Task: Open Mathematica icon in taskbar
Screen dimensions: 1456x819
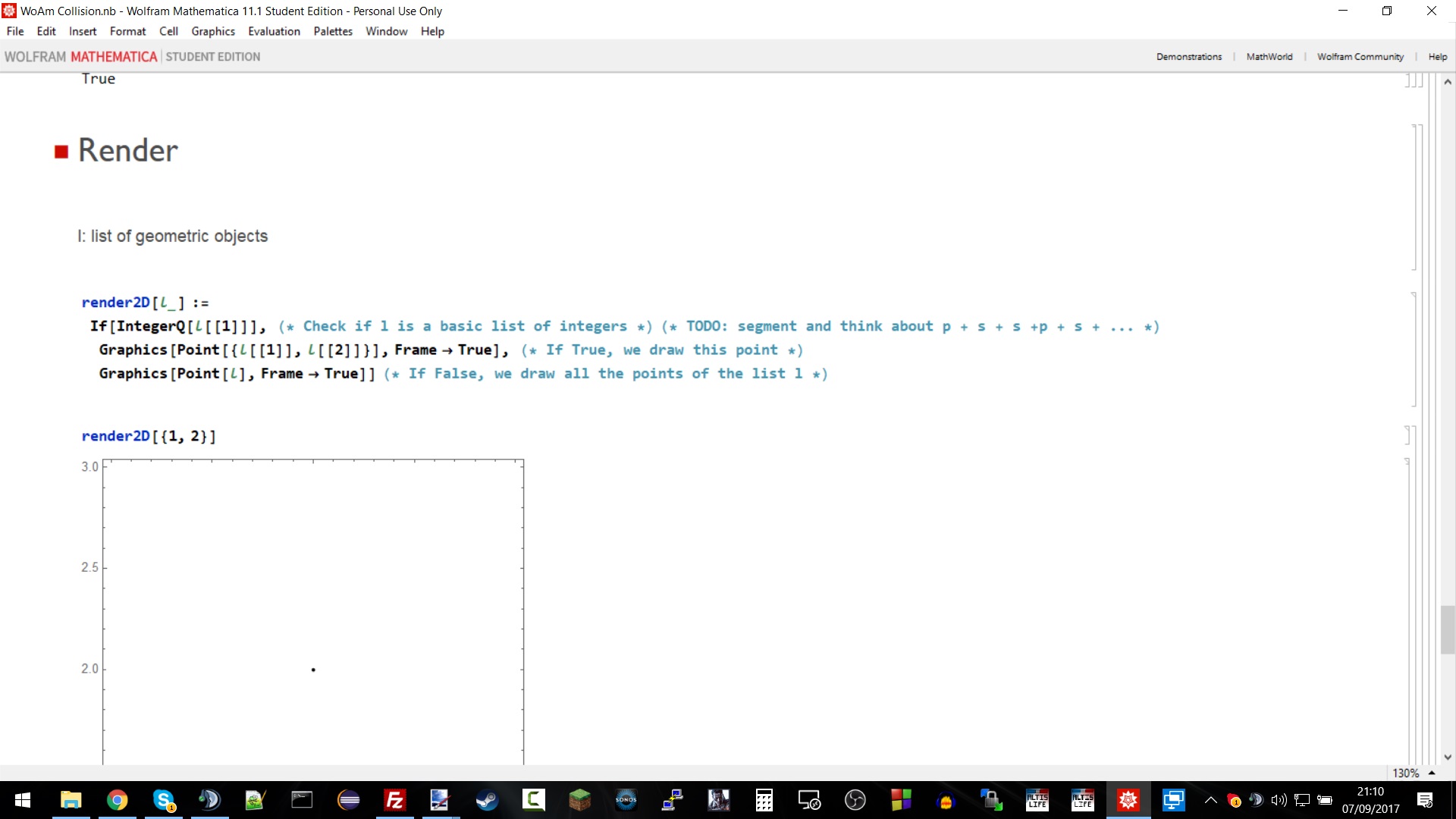Action: [1128, 800]
